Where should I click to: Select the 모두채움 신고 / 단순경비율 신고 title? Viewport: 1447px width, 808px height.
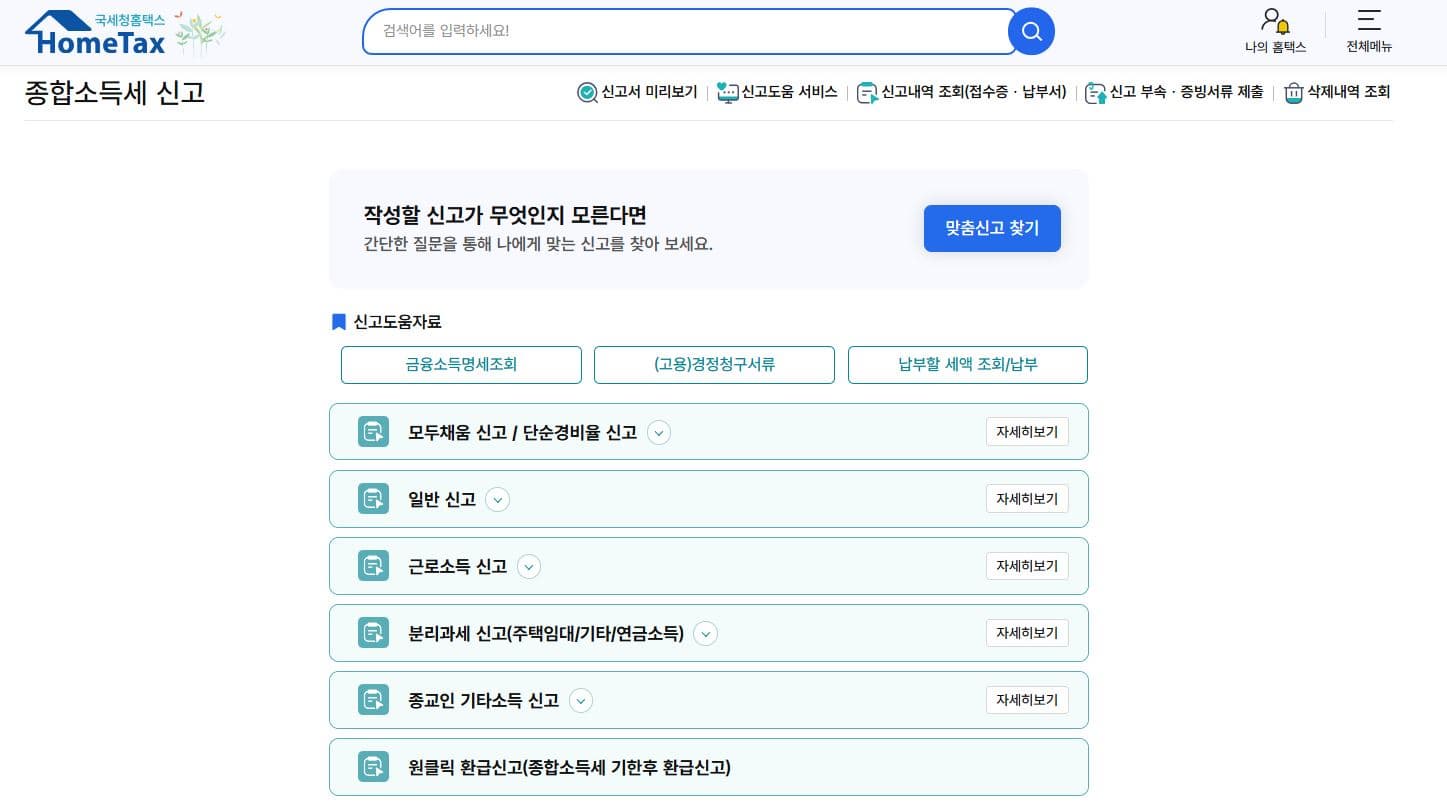coord(522,433)
